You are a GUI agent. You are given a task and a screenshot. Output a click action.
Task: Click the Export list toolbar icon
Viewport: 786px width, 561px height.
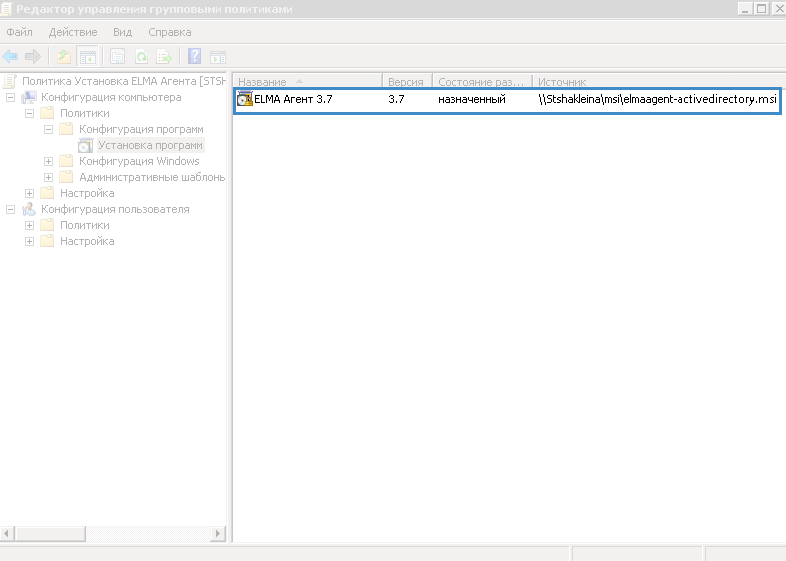click(x=163, y=56)
